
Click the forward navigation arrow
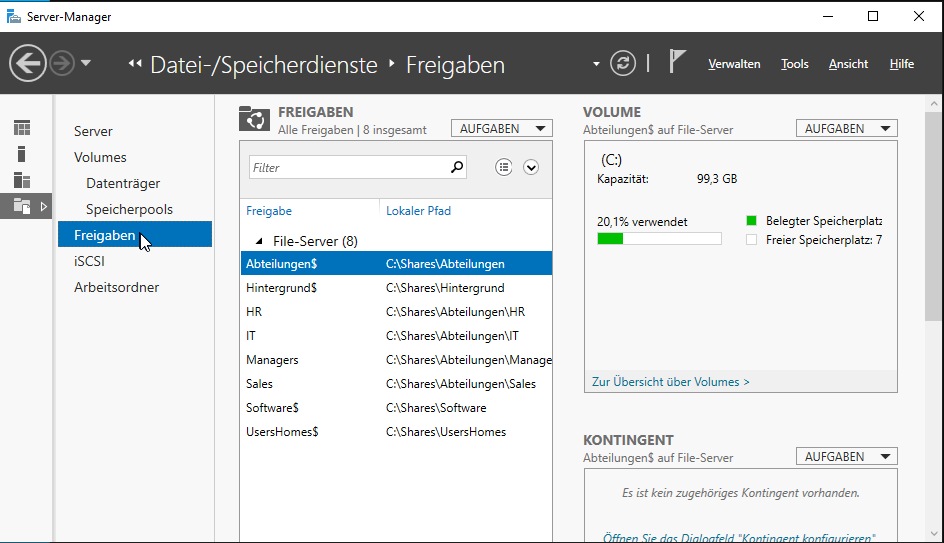pyautogui.click(x=61, y=63)
